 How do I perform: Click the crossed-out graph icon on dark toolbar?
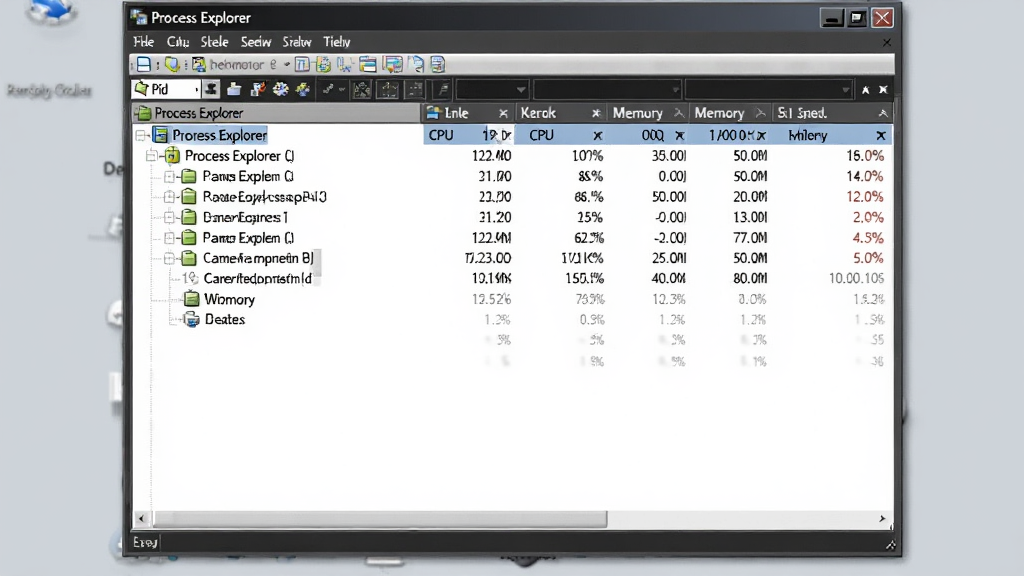(x=362, y=89)
